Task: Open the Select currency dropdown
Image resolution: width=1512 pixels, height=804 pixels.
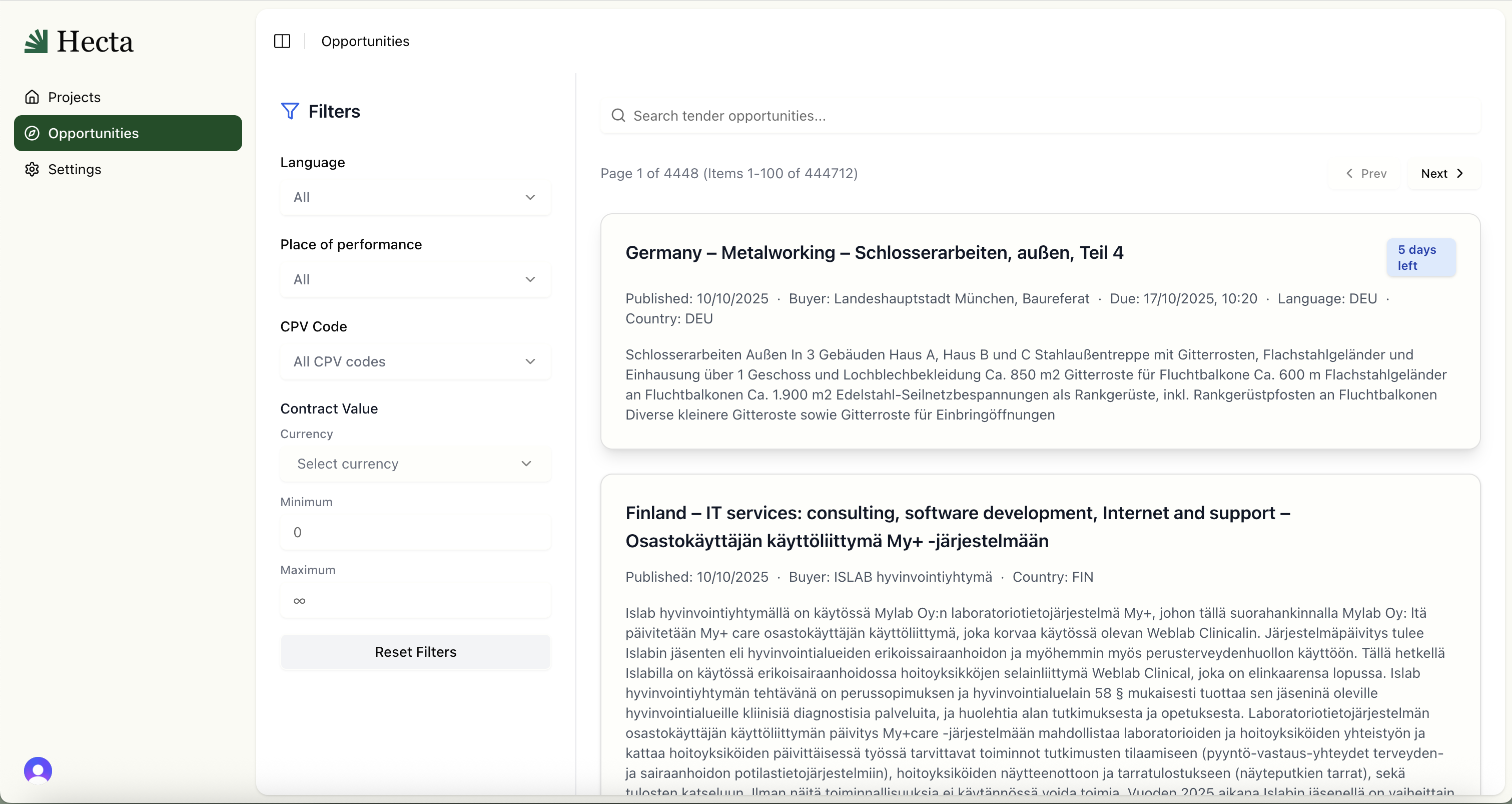Action: click(x=415, y=464)
